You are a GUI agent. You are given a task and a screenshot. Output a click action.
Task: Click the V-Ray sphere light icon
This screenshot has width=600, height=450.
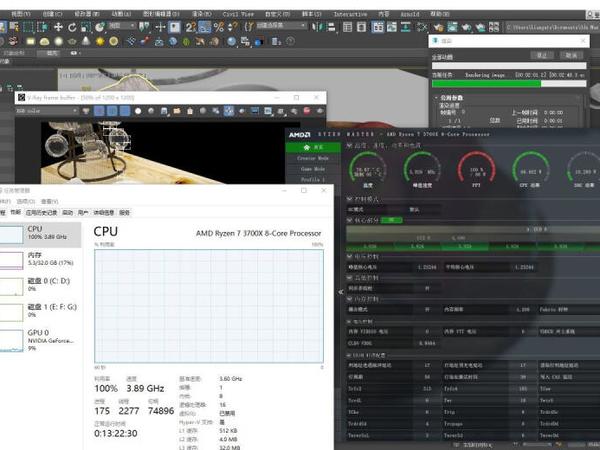click(59, 41)
